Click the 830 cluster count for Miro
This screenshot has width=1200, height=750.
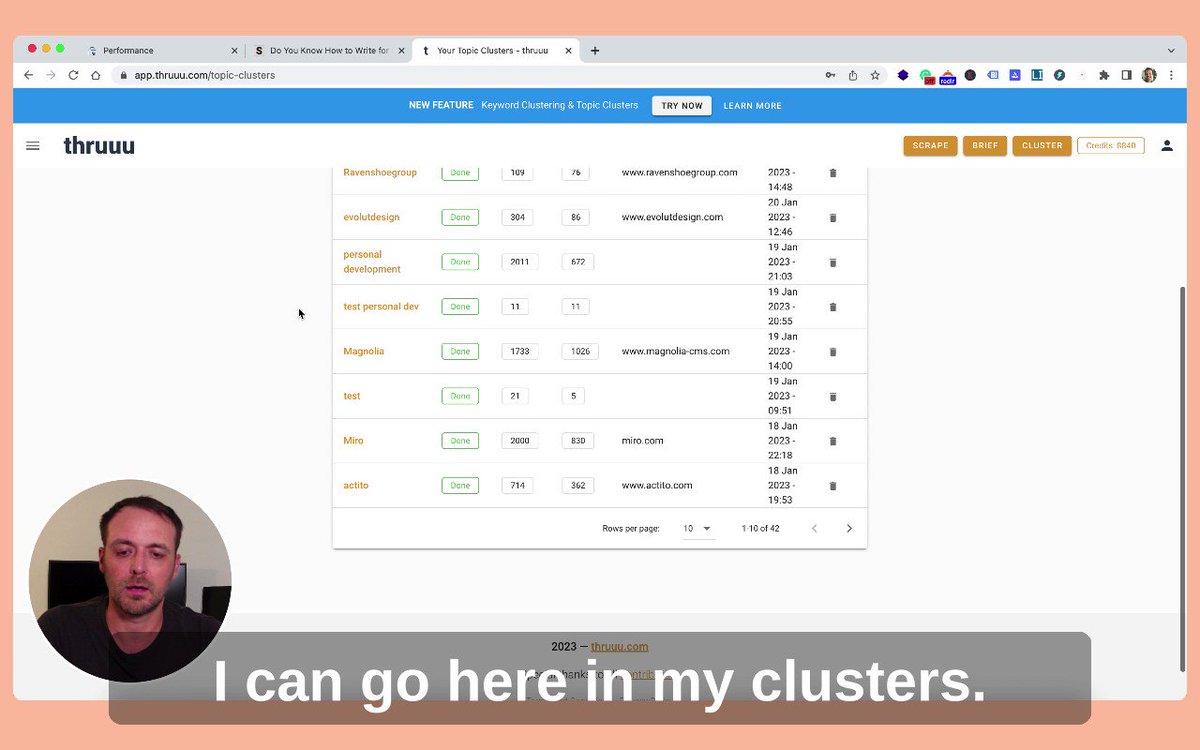(578, 441)
